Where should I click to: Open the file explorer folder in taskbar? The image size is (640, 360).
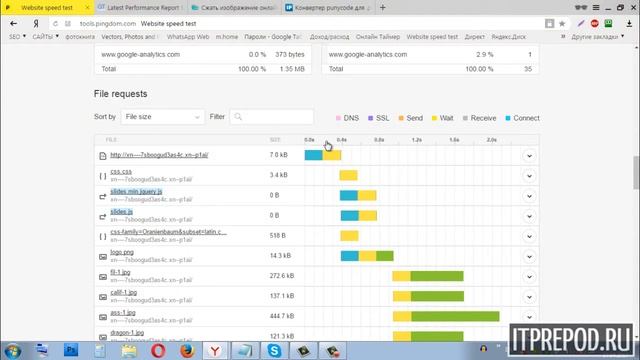(129, 351)
